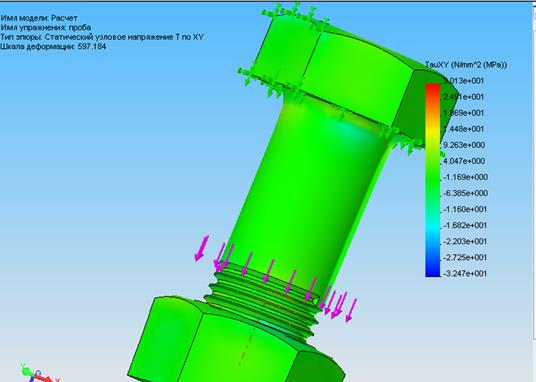Click the rightmost magenta load arrow

[x=351, y=311]
